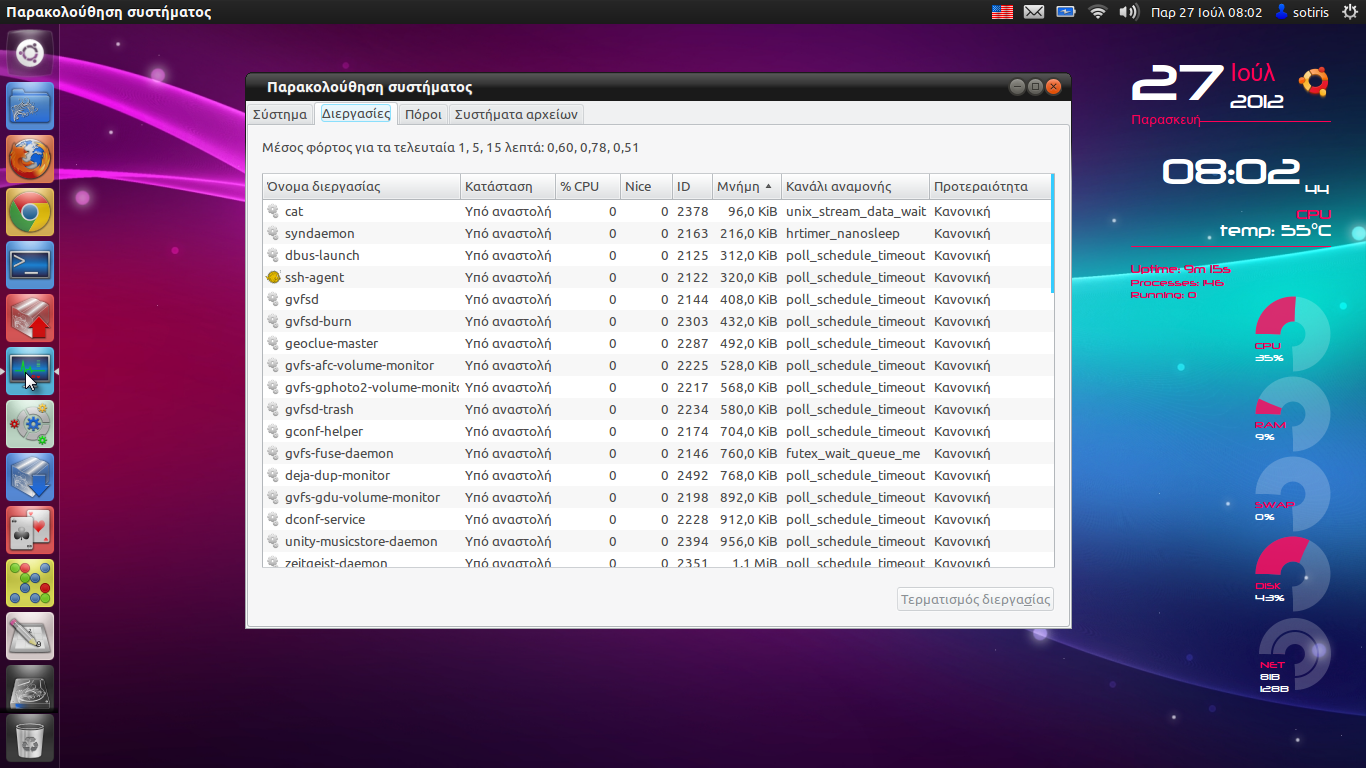Viewport: 1366px width, 768px height.
Task: Launch Firefox from the launcher
Action: coord(30,159)
